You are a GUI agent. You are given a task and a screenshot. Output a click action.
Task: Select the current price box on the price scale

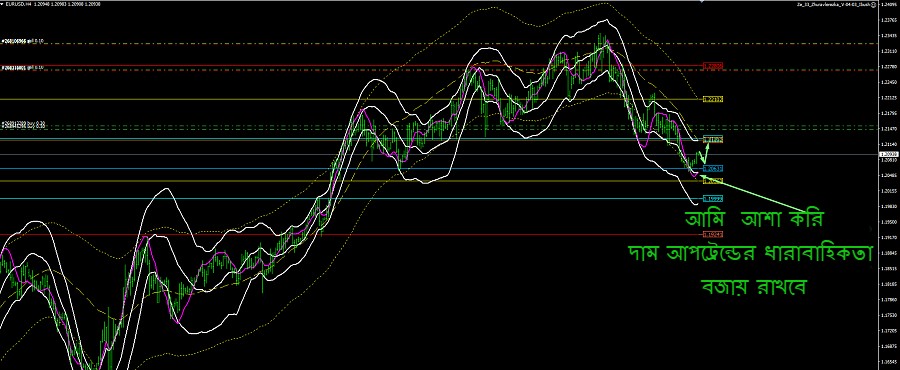pos(889,154)
